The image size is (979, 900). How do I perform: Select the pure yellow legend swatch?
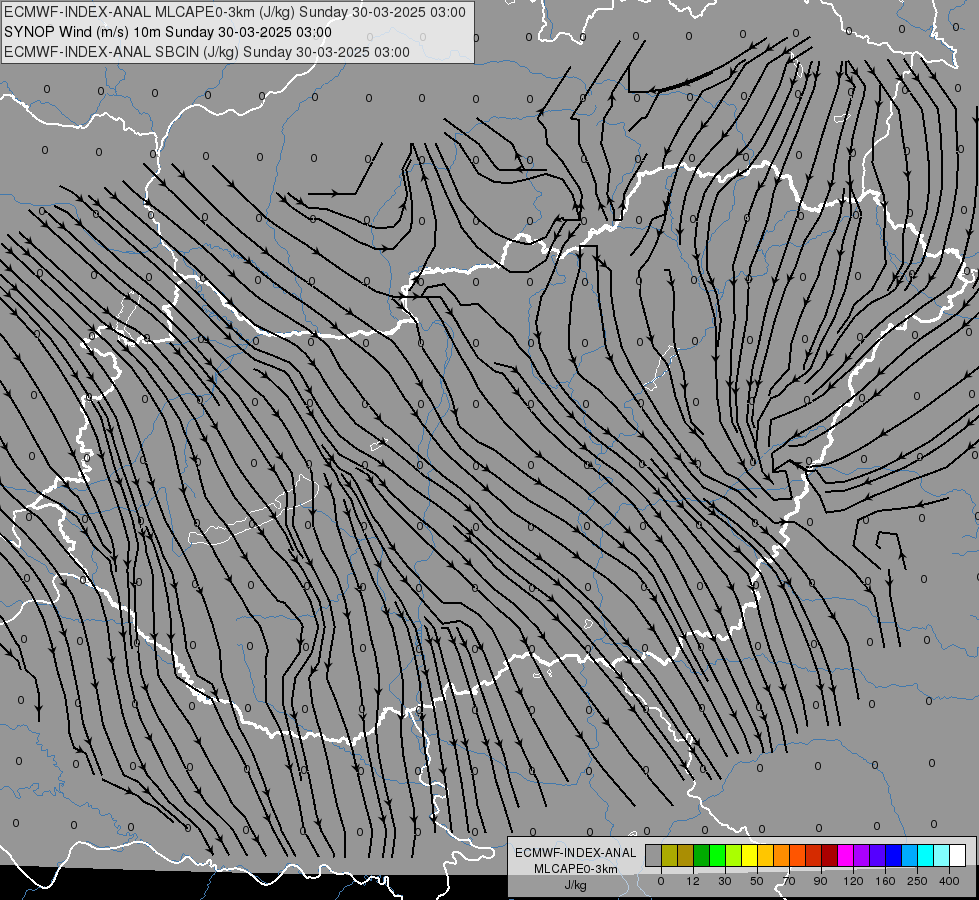tap(749, 856)
